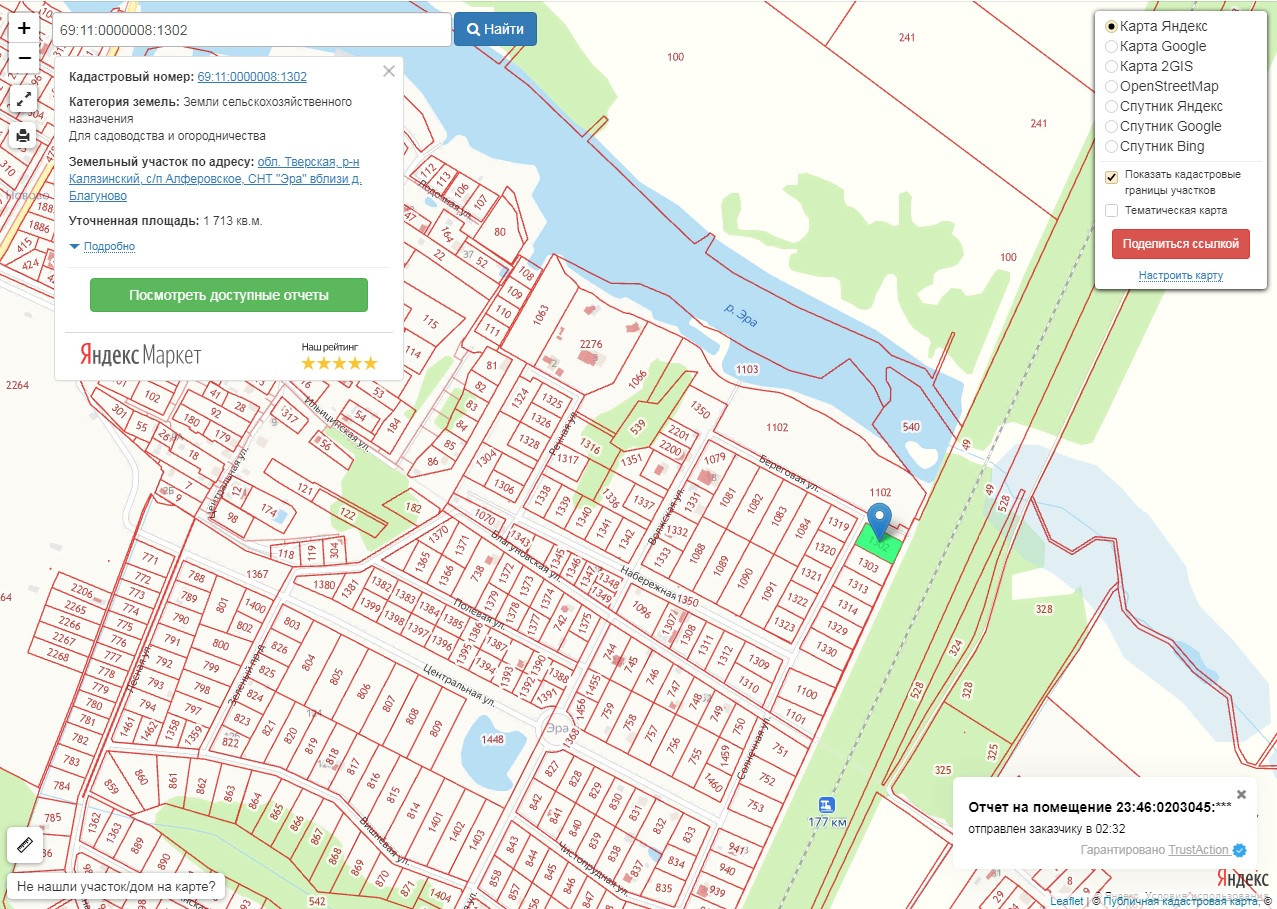The image size is (1277, 909).
Task: Open the Leaflet attribution link
Action: pyautogui.click(x=1066, y=901)
